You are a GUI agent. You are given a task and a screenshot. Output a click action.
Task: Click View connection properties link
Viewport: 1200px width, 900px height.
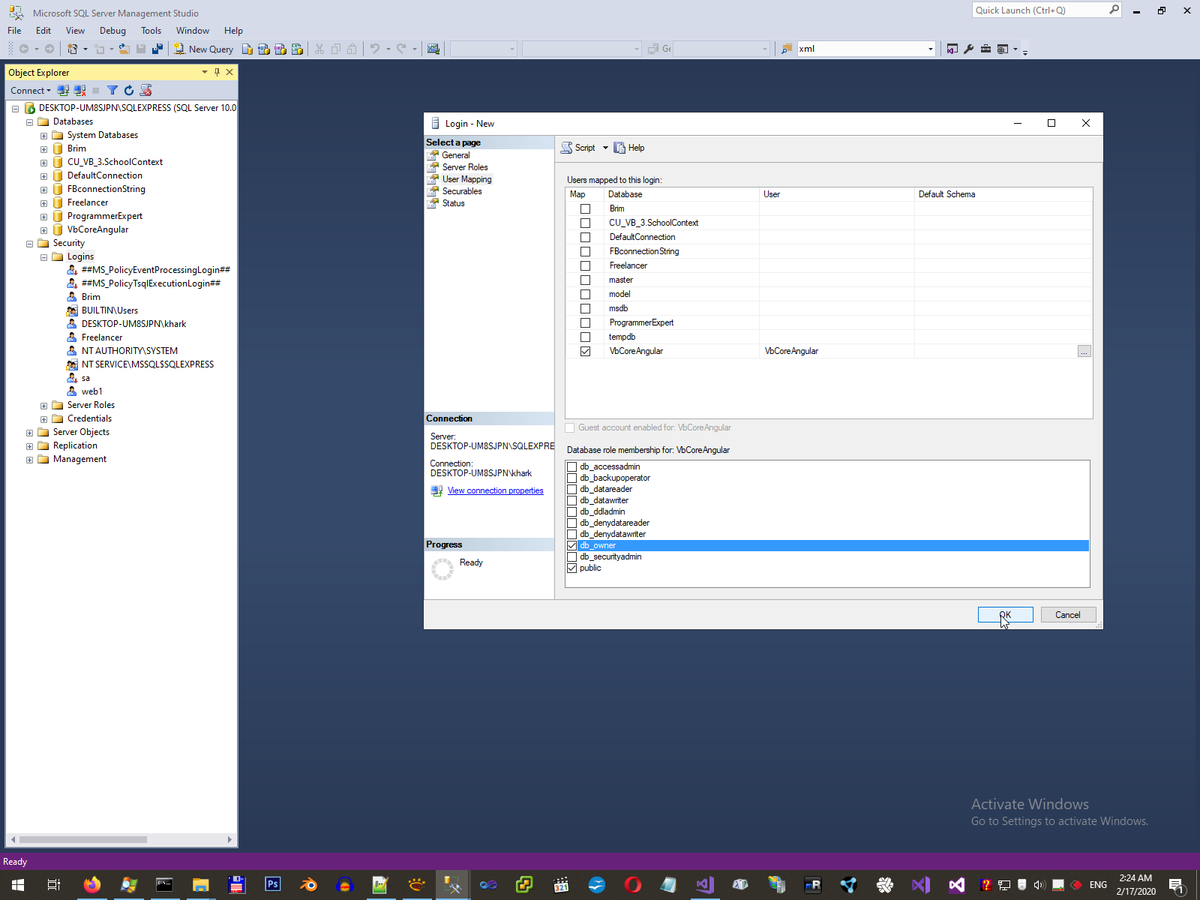click(496, 491)
